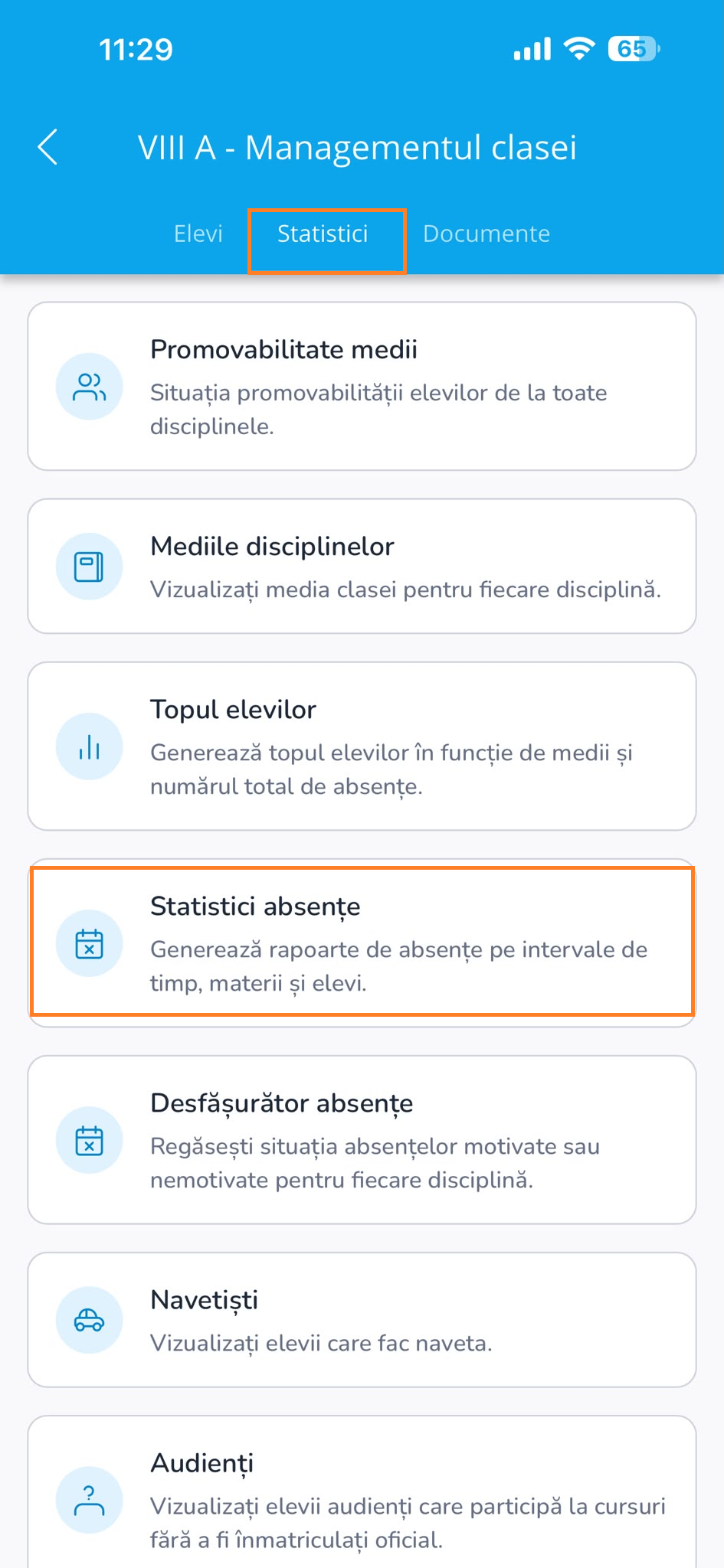The height and width of the screenshot is (1568, 724).
Task: Tap the bar chart icon for Topul elevilor
Action: [x=90, y=746]
